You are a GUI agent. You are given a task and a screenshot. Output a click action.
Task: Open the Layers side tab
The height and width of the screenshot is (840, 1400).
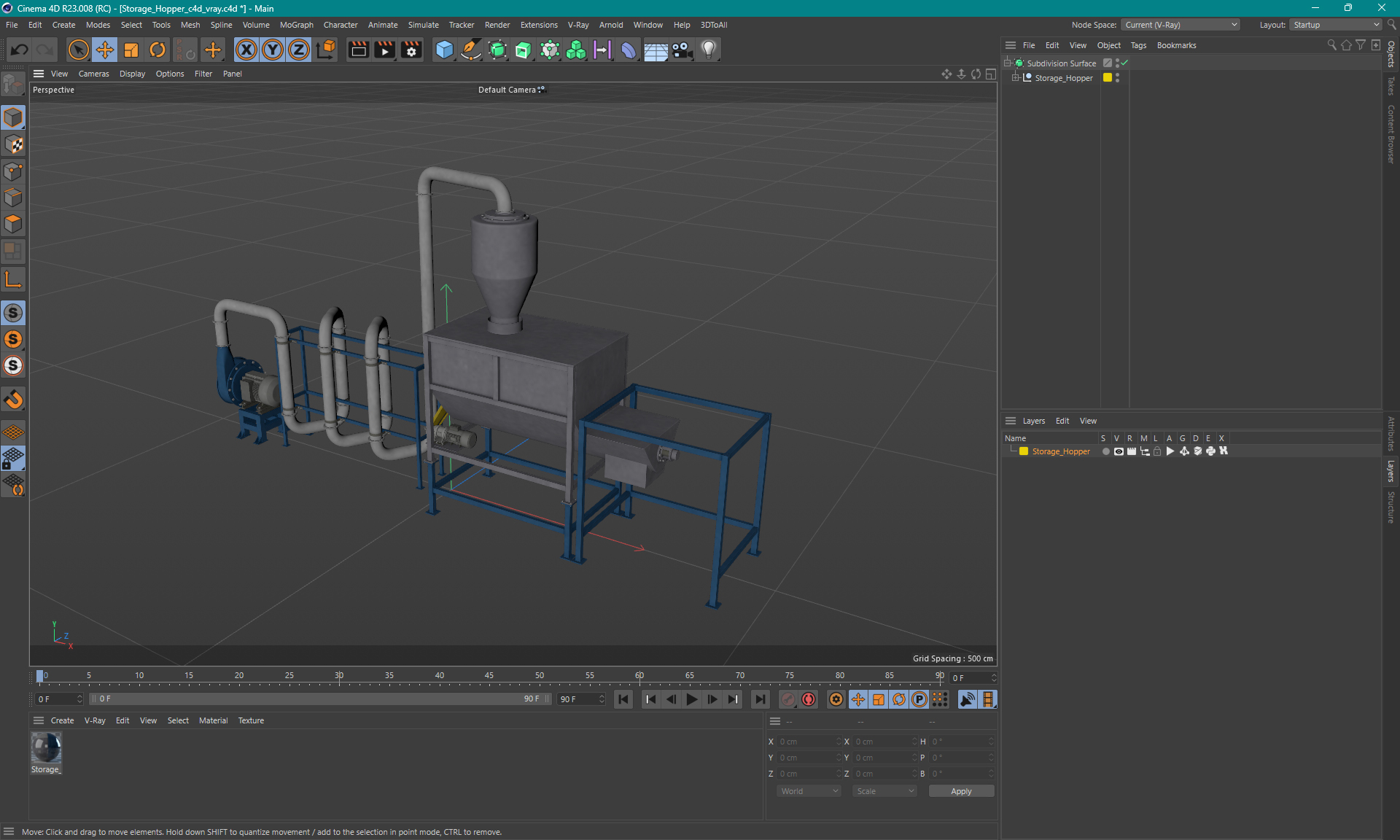[x=1391, y=471]
